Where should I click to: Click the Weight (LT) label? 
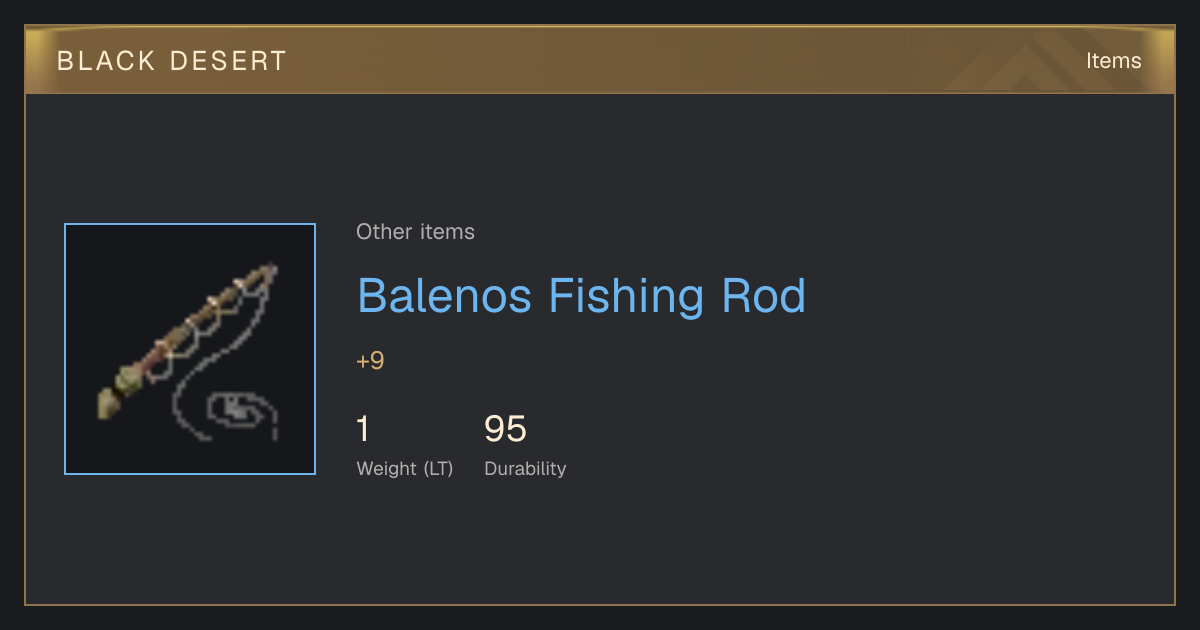404,469
